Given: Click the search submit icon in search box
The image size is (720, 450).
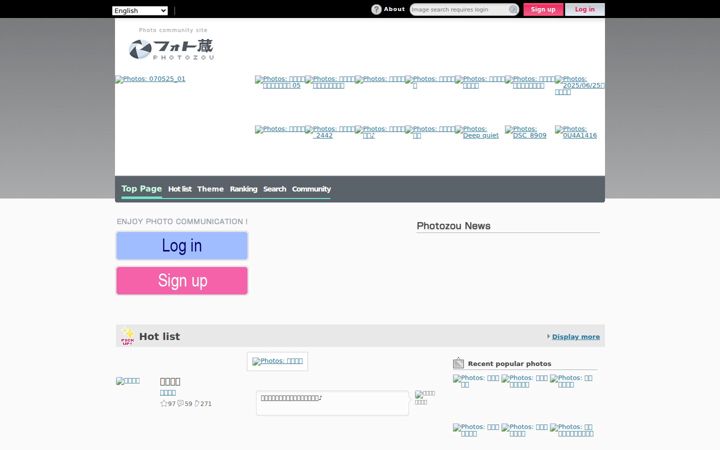Looking at the screenshot, I should 513,9.
